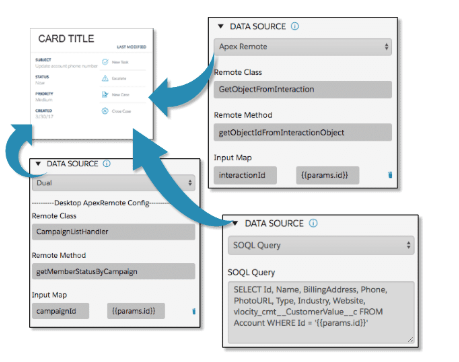Click 'Input Map' label above campaignId
The image size is (459, 362).
click(x=49, y=295)
